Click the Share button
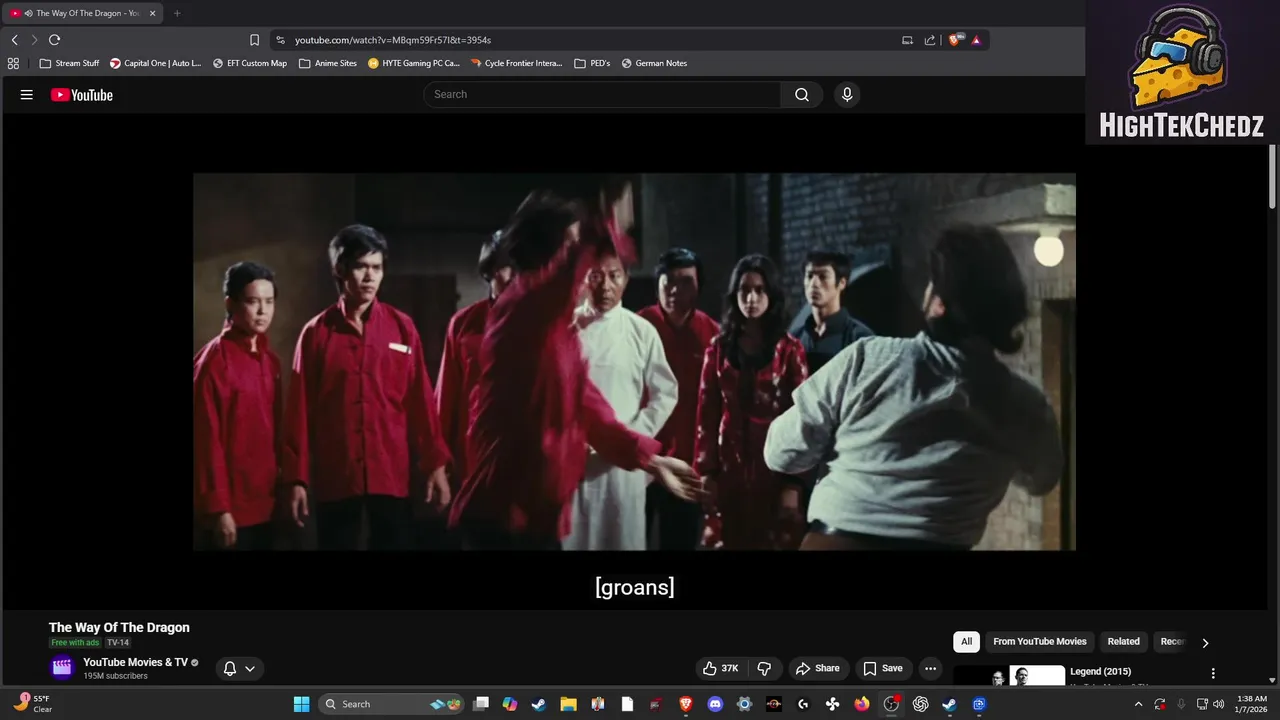Screen dimensions: 1280x720 pyautogui.click(x=817, y=668)
